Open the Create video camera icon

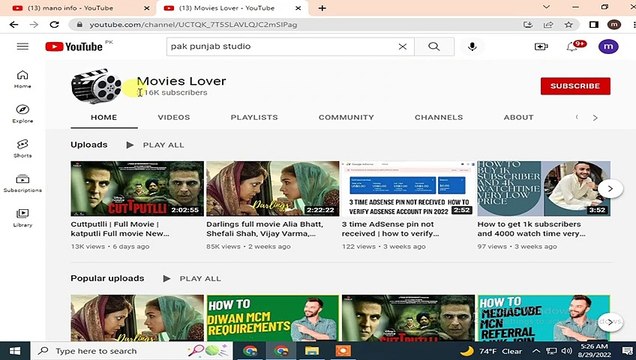(x=541, y=47)
